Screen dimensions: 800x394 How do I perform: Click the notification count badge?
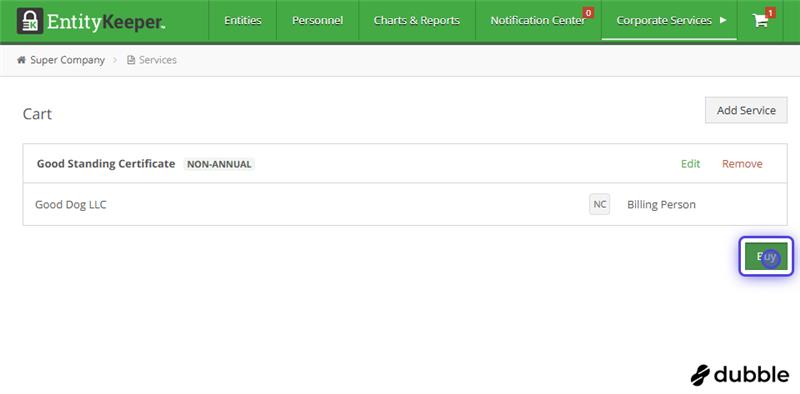coord(588,13)
